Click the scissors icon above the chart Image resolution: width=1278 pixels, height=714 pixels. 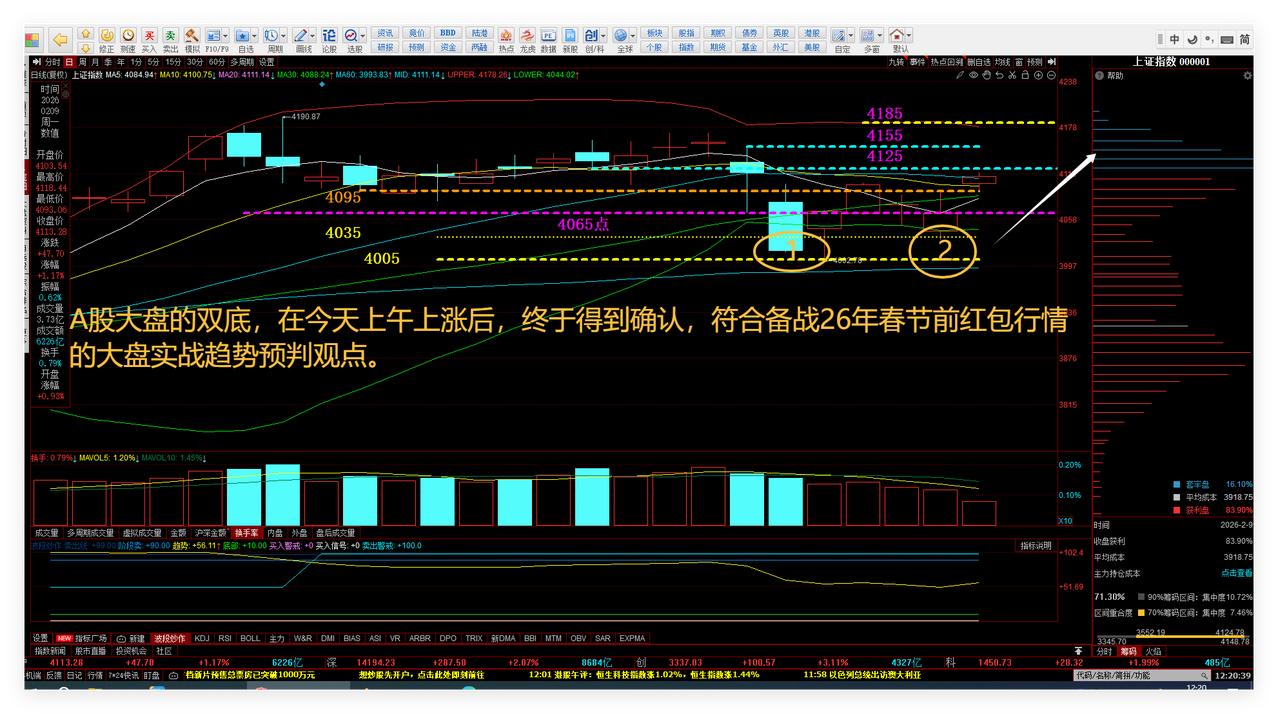(1012, 75)
